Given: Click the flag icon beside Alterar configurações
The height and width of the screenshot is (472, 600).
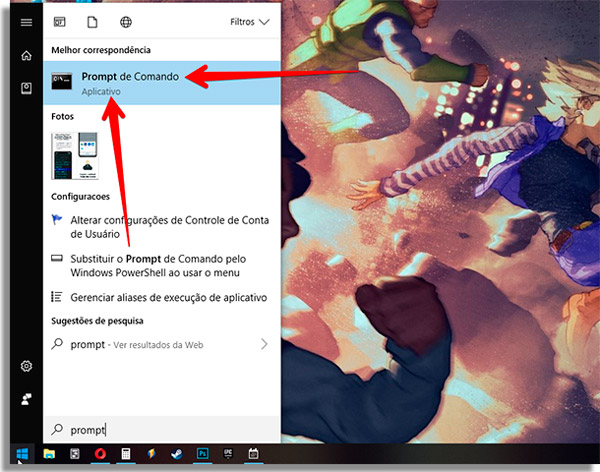Looking at the screenshot, I should pos(57,220).
